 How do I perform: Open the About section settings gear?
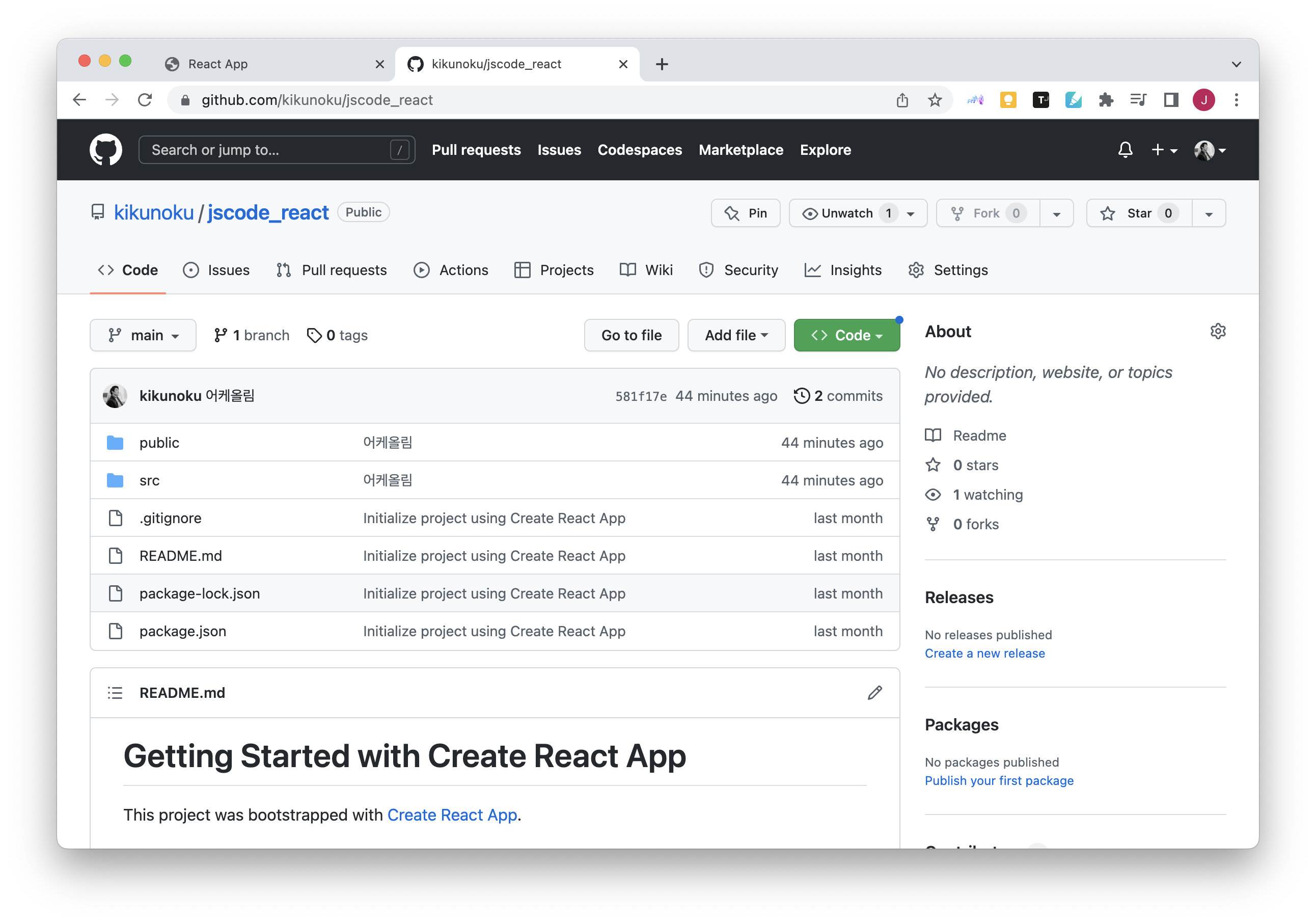1218,331
